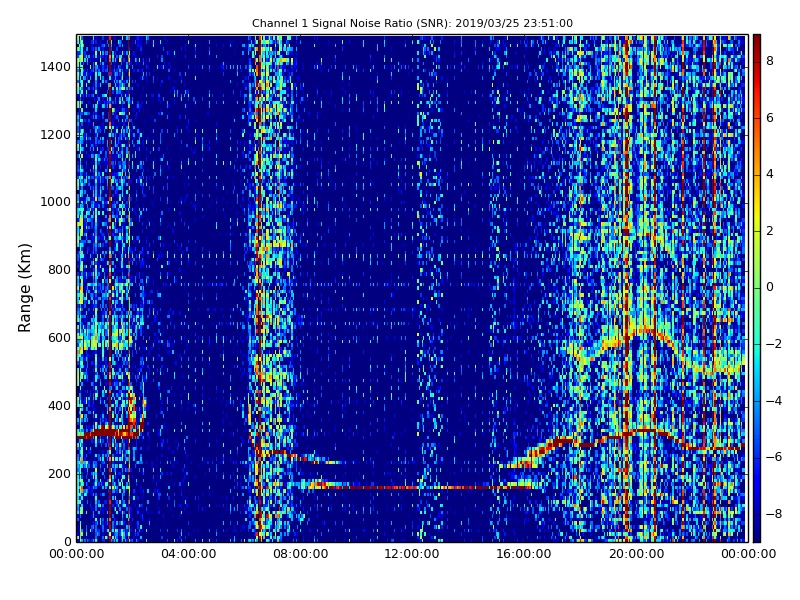Click the colorbar label −6
800x600 pixels.
tap(774, 457)
